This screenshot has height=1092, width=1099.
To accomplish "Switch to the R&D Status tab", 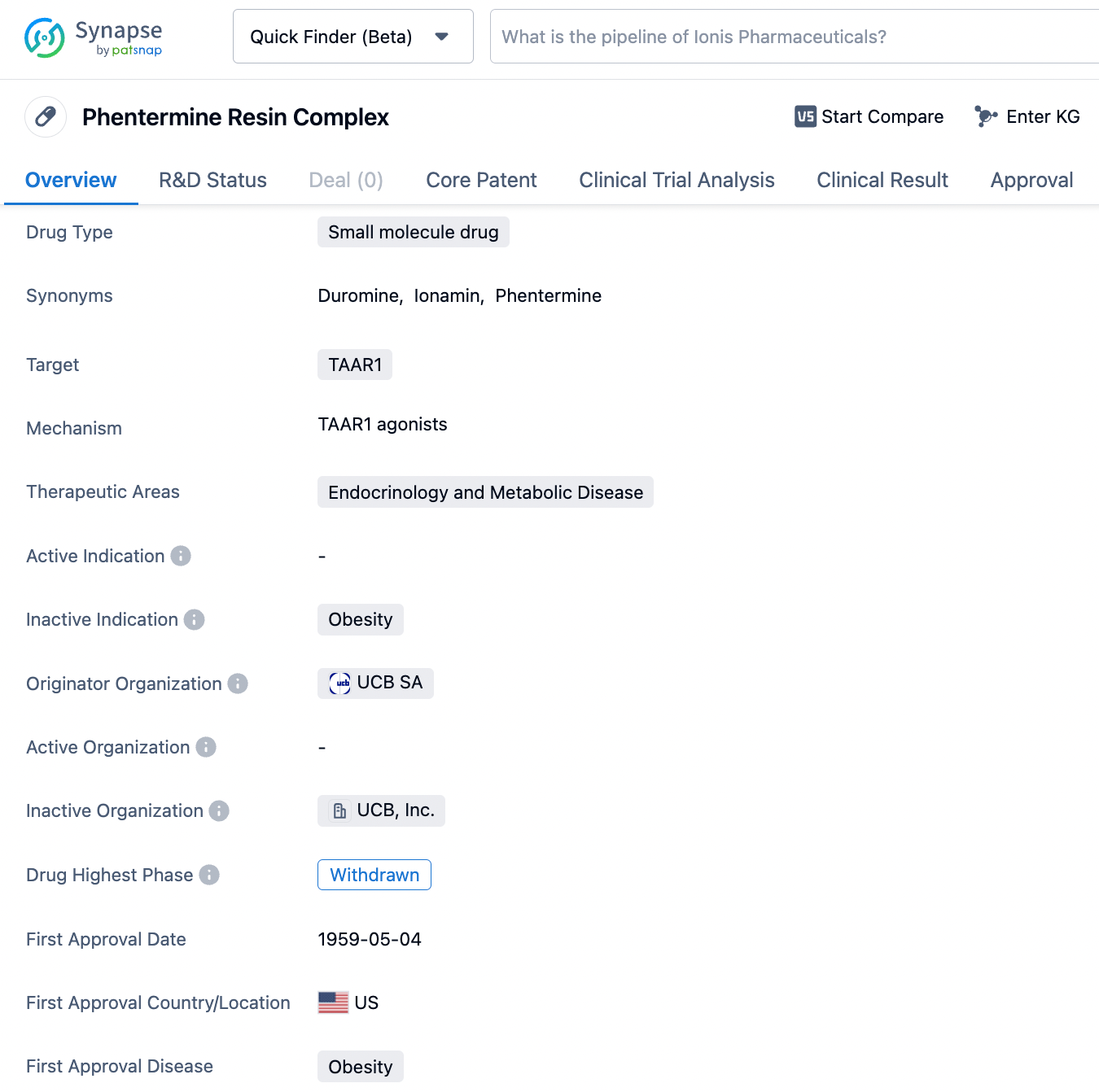I will coord(212,180).
